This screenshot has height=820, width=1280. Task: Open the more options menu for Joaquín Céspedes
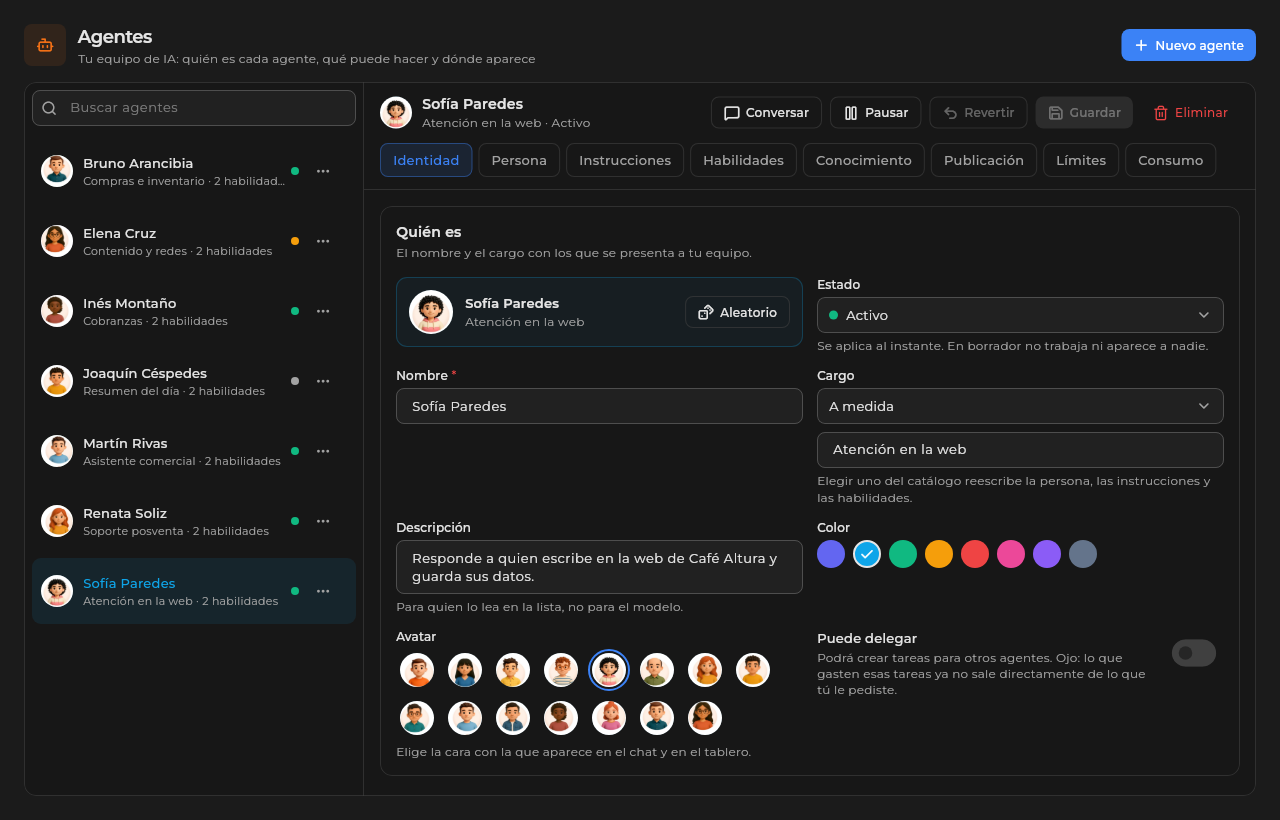coord(323,381)
